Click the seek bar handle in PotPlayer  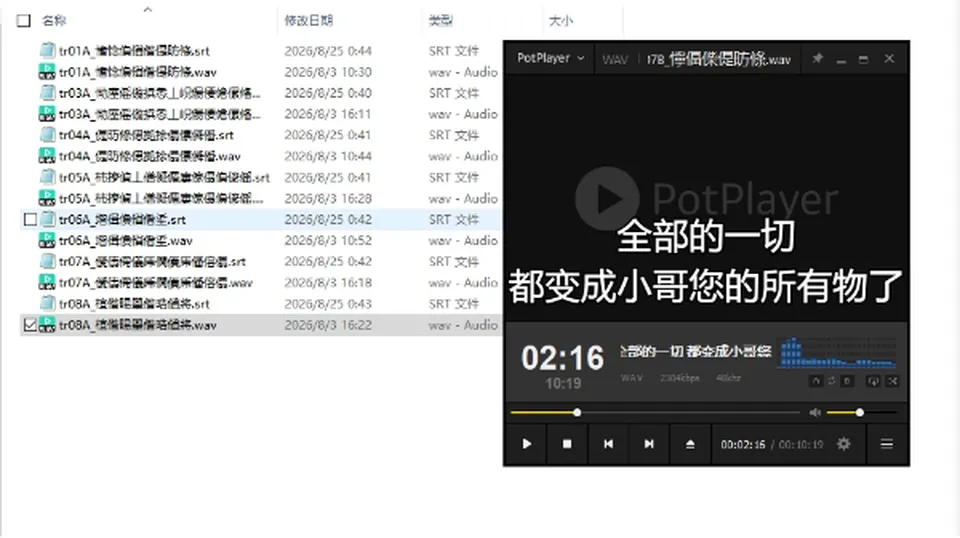coord(577,413)
